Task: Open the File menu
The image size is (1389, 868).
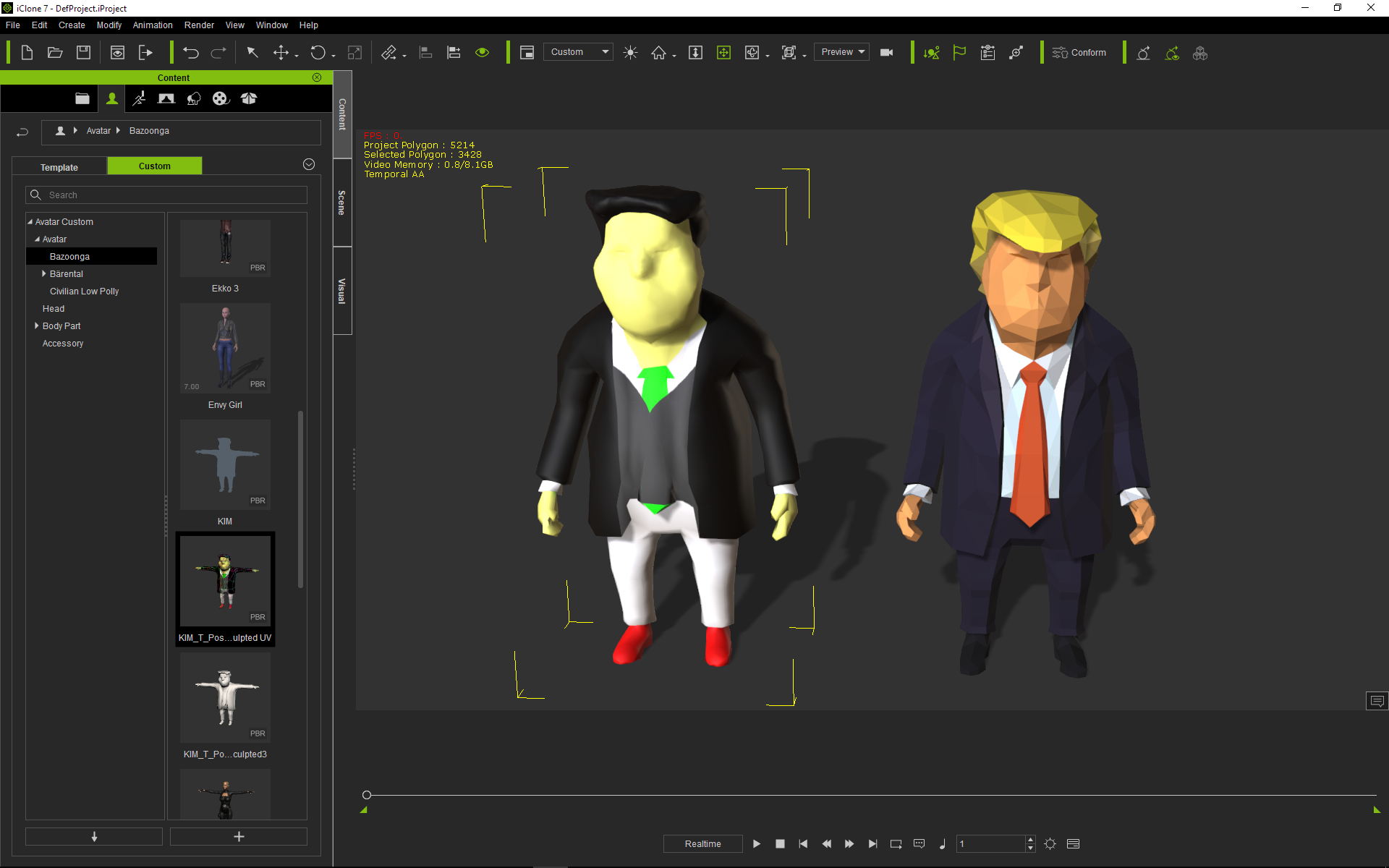Action: coord(13,25)
